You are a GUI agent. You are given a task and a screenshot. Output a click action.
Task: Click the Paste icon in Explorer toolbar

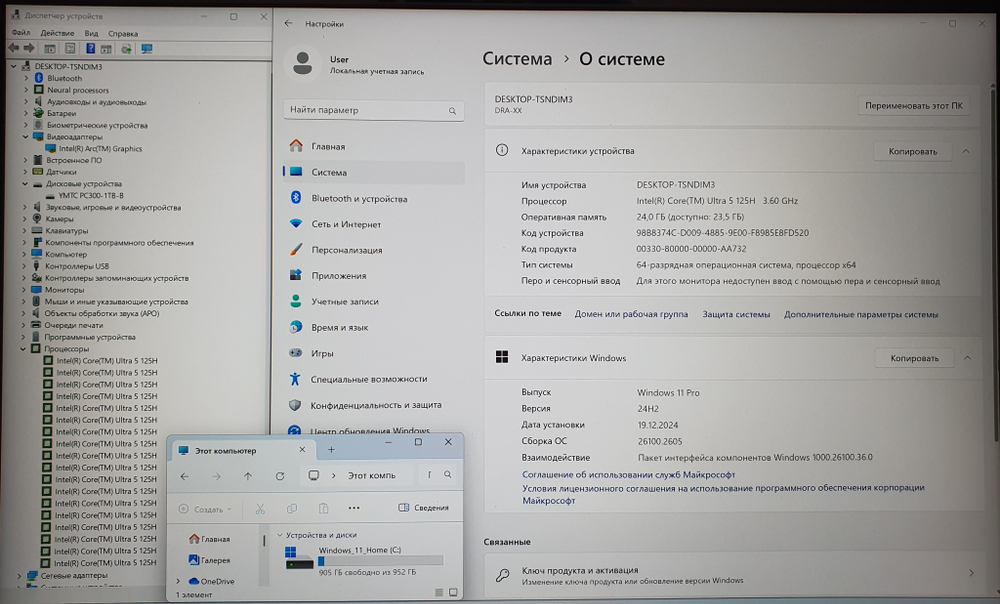click(x=323, y=509)
